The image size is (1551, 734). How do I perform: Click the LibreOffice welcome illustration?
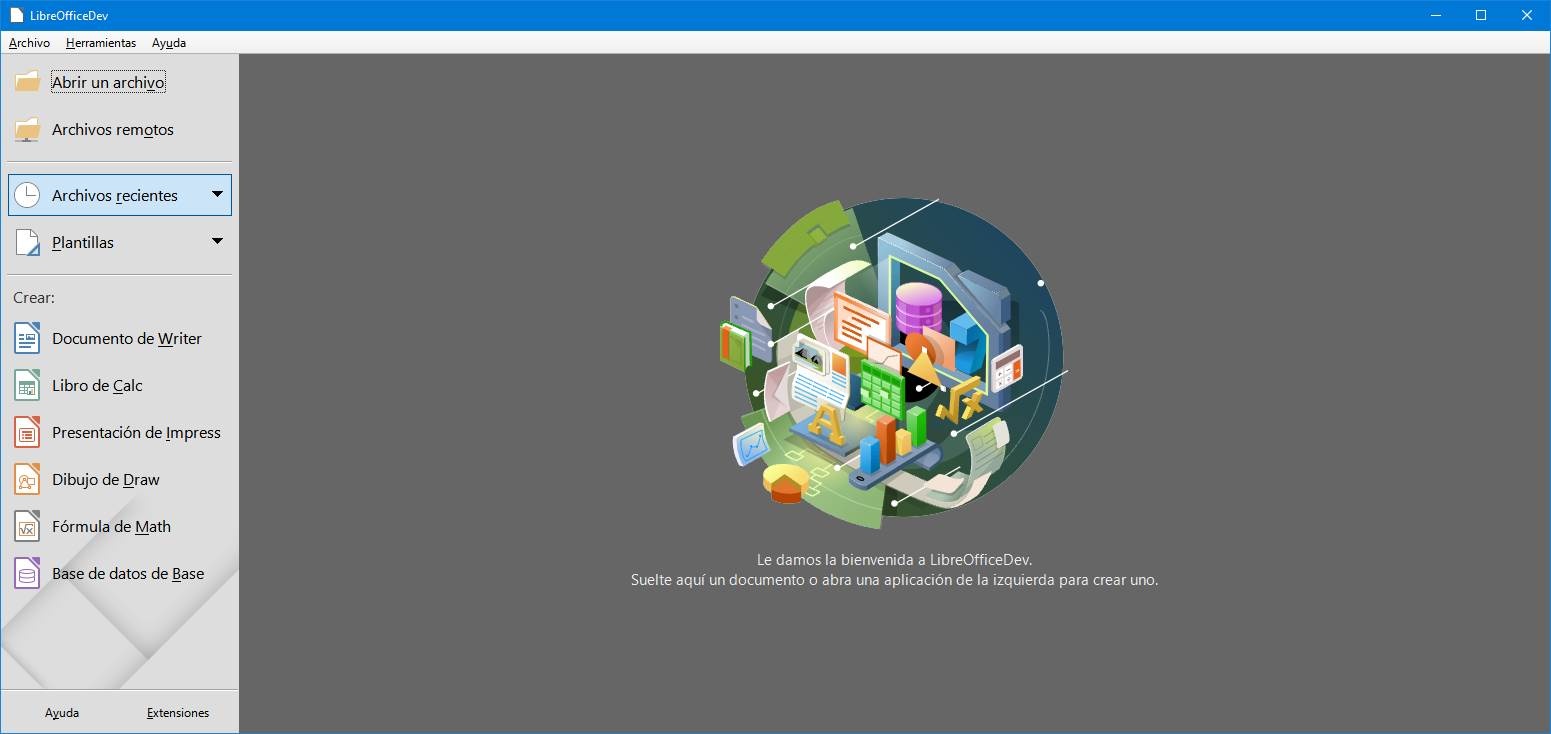pos(893,363)
